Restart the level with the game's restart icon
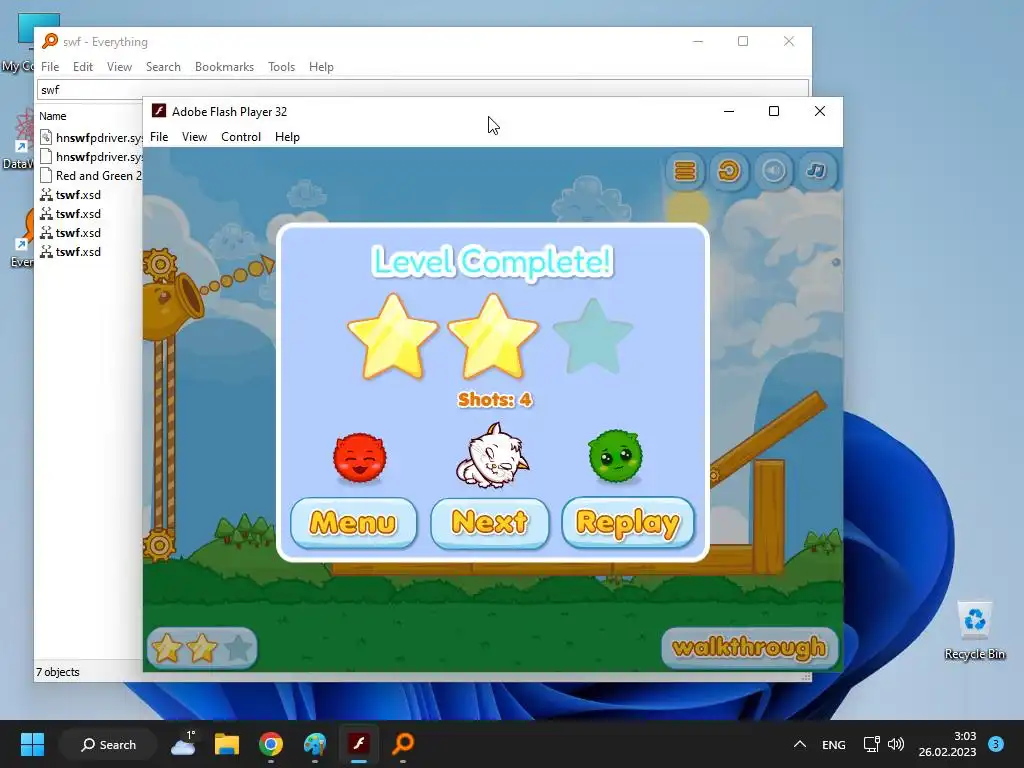This screenshot has height=768, width=1024. coord(729,171)
